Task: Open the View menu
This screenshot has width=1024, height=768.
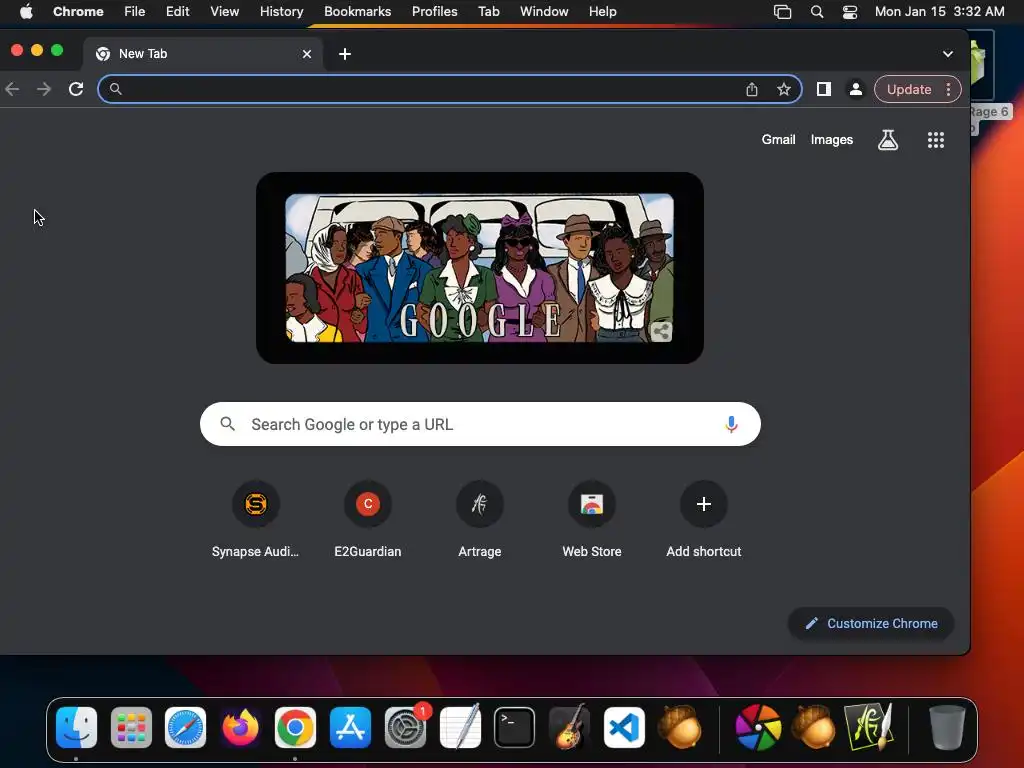Action: pos(224,12)
